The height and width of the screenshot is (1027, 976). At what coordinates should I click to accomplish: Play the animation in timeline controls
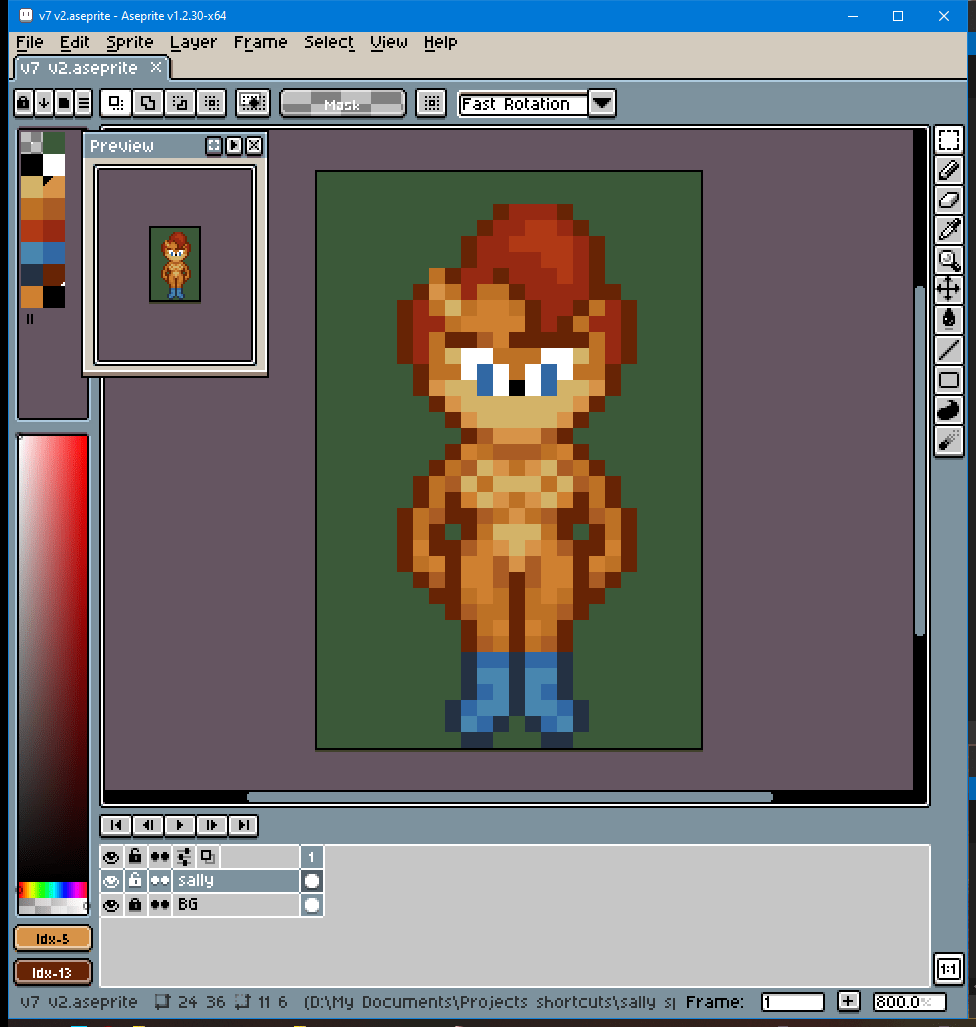(179, 825)
